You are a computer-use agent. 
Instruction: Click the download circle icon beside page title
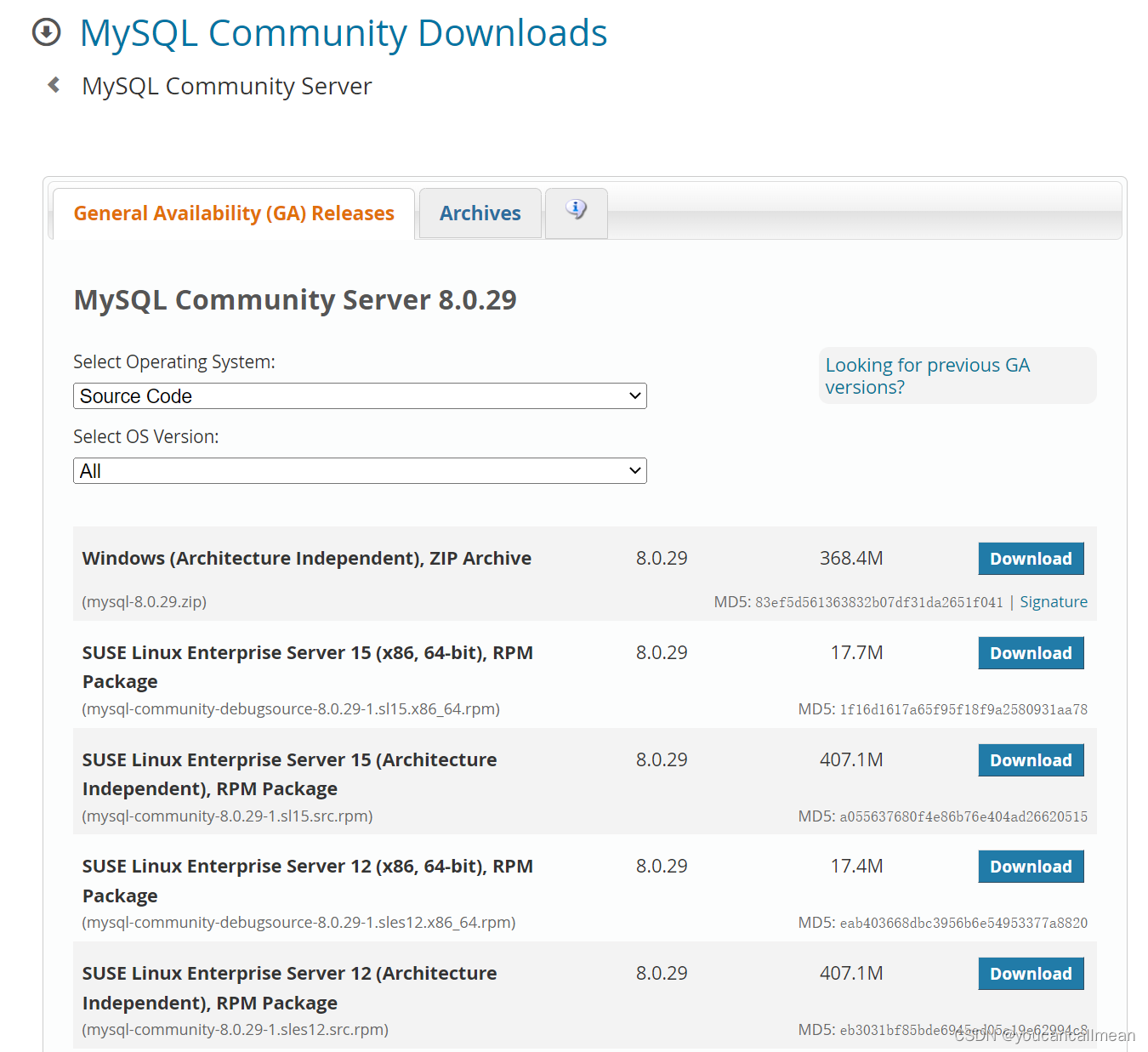click(x=46, y=32)
